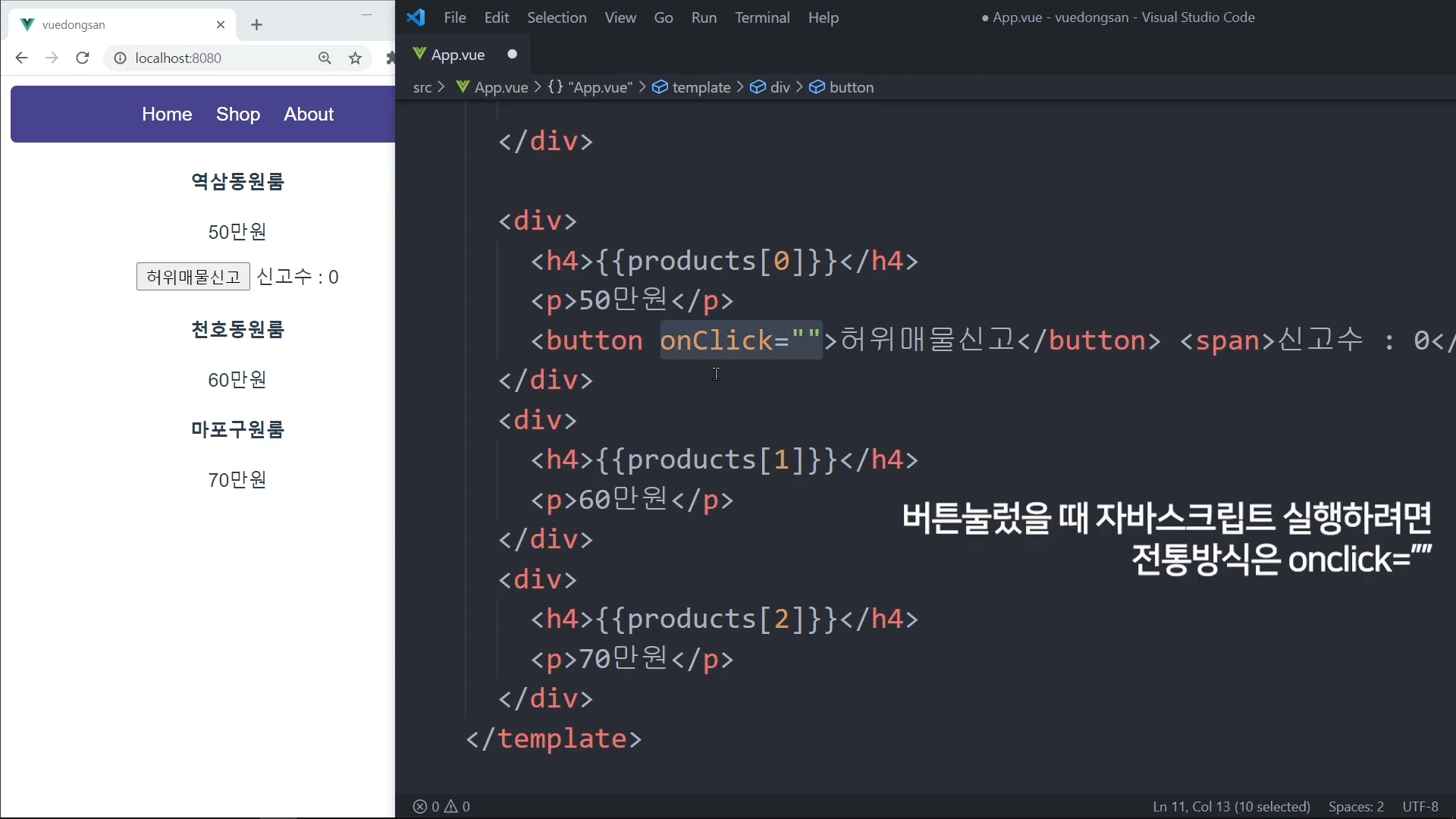The image size is (1456, 819).
Task: Click the zoom magnifier in address bar
Action: click(325, 58)
